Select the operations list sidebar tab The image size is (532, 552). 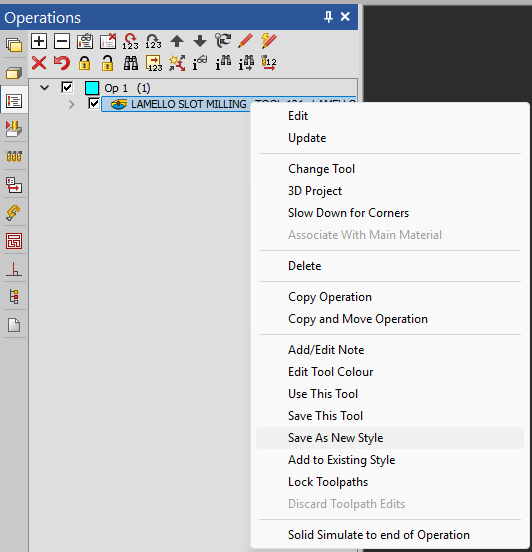tap(14, 101)
